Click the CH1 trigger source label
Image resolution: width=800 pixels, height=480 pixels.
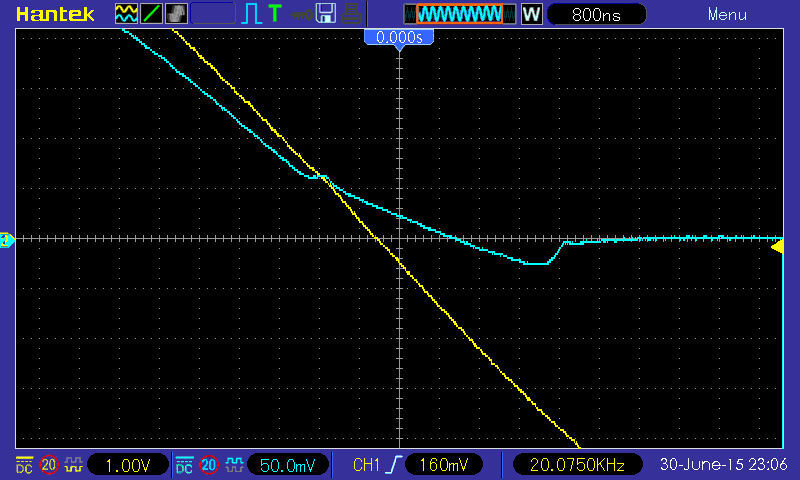coord(366,465)
